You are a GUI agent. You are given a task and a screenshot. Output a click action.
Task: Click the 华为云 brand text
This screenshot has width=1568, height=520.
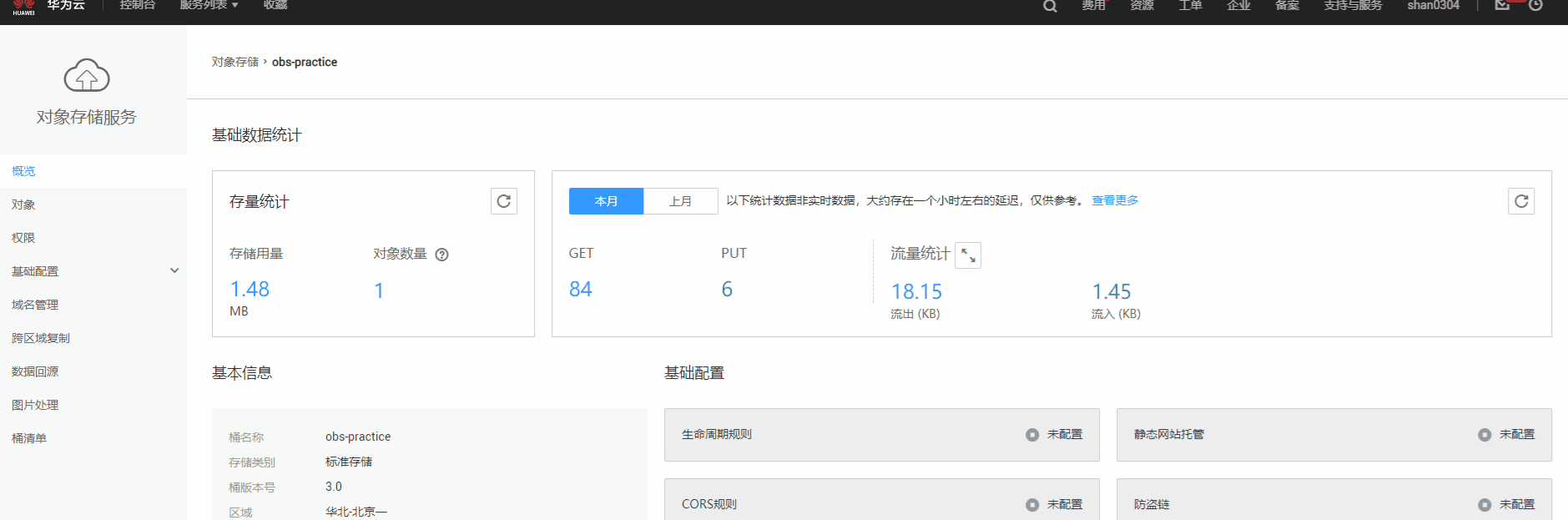66,5
